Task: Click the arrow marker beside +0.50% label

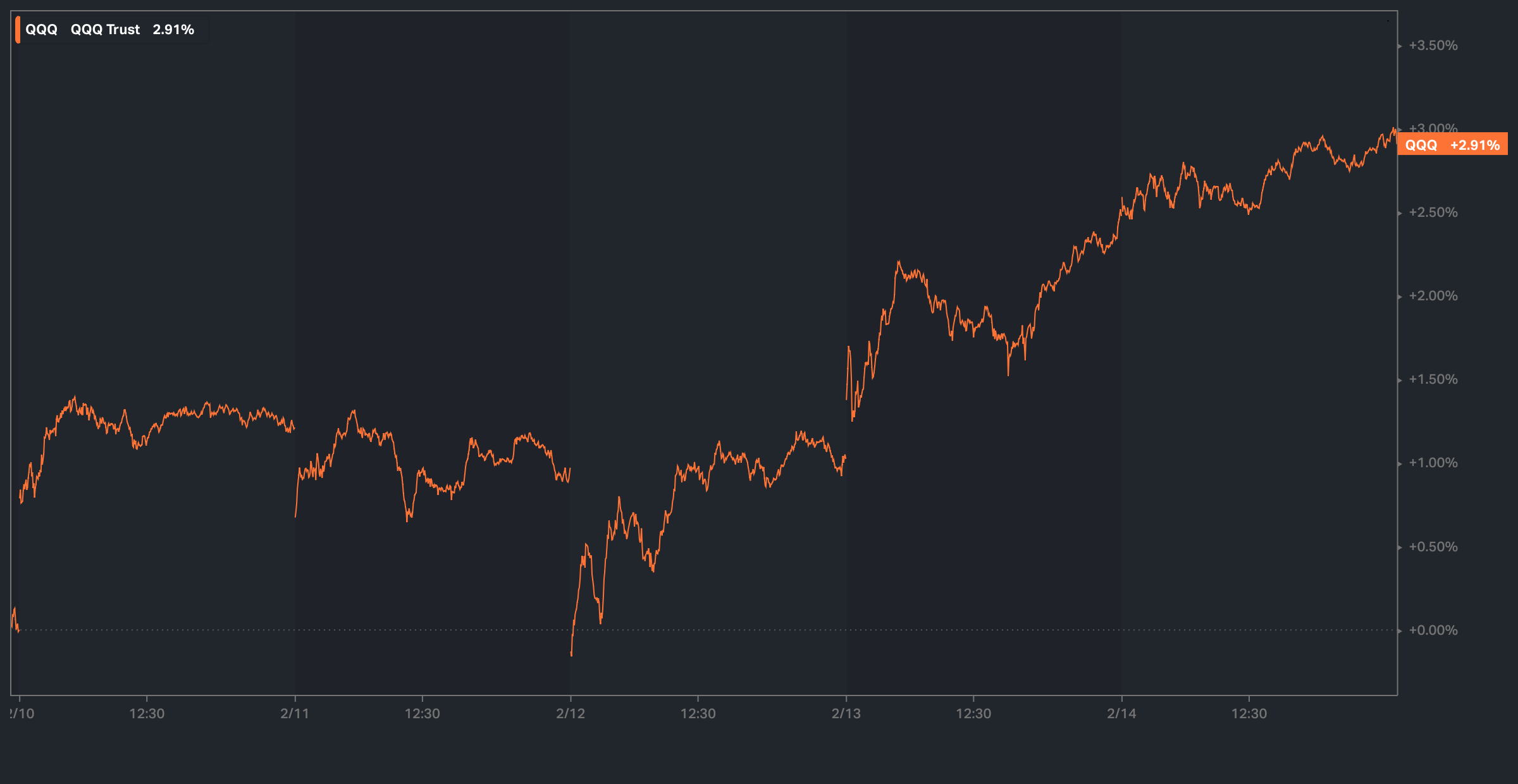Action: coord(1400,548)
